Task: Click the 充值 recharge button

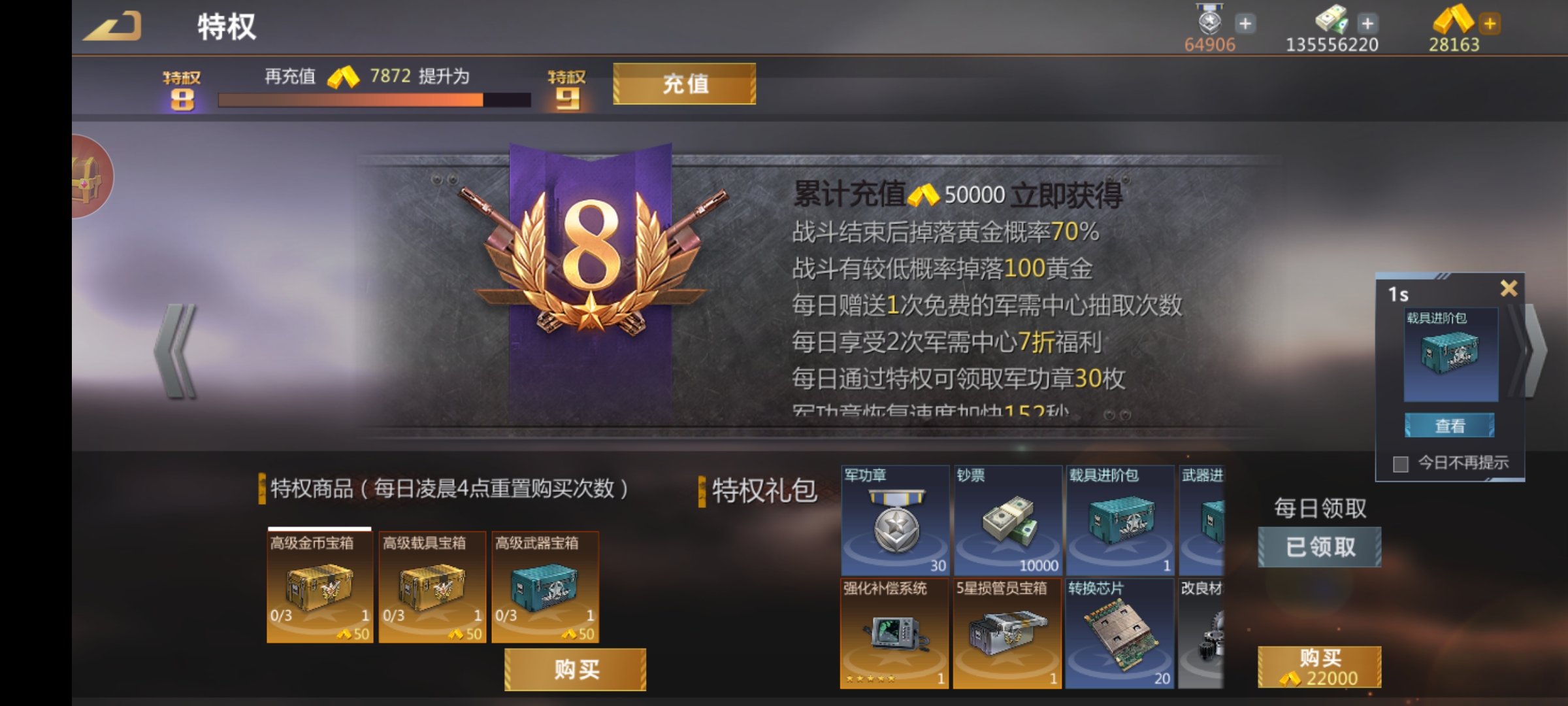Action: click(685, 84)
